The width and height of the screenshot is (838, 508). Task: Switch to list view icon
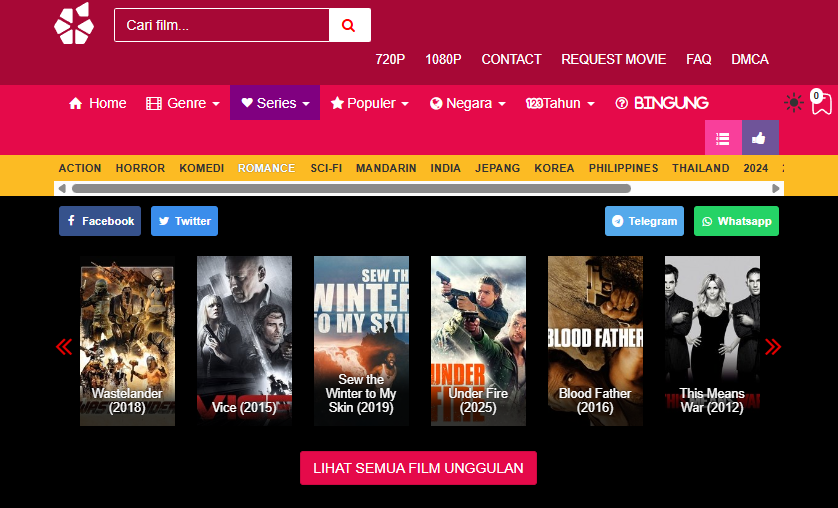pos(723,139)
